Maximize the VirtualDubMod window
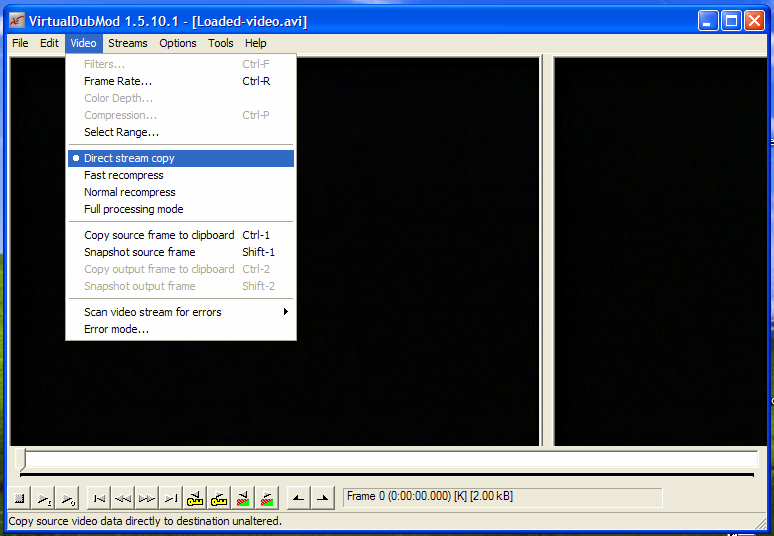This screenshot has width=774, height=536. [732, 21]
